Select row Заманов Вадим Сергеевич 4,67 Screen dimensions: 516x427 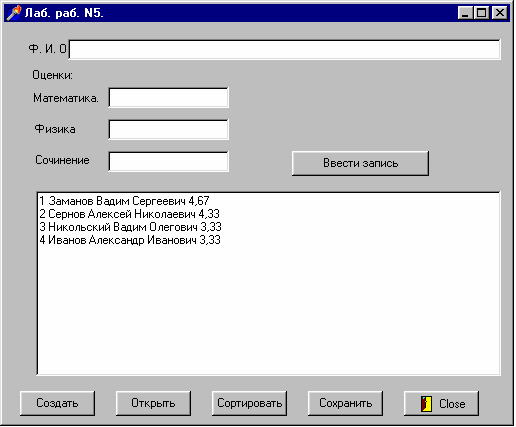tap(124, 201)
